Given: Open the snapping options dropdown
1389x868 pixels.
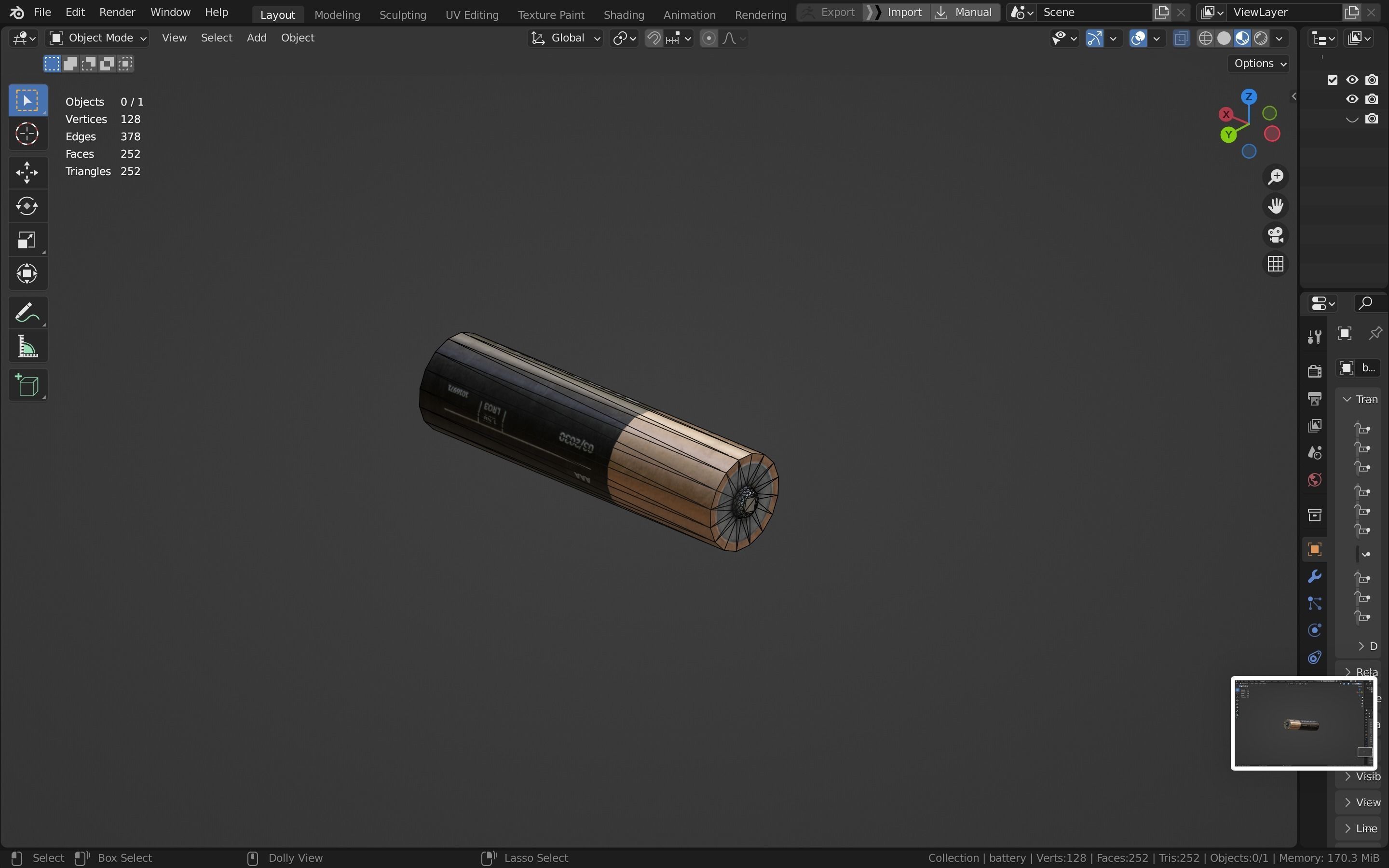Looking at the screenshot, I should (x=680, y=39).
